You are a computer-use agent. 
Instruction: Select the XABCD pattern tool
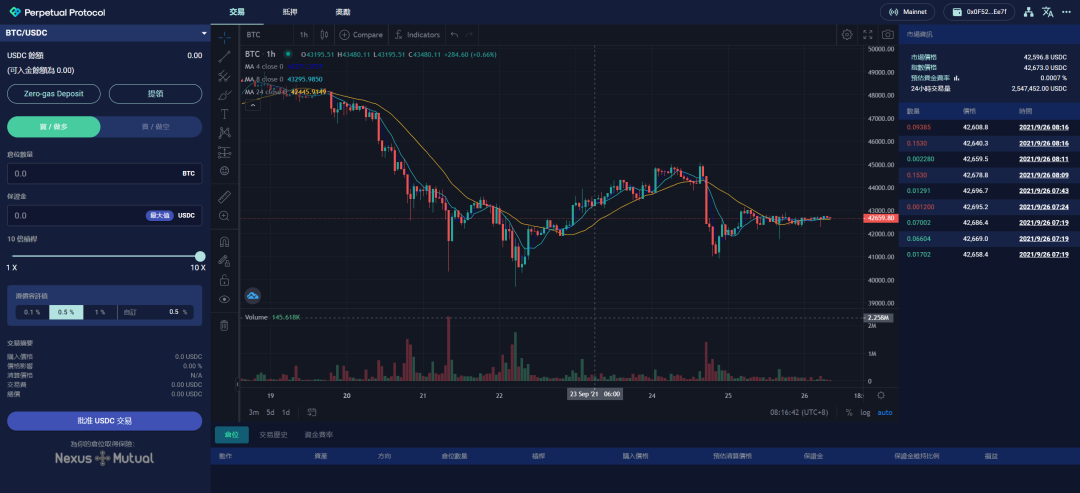[224, 132]
